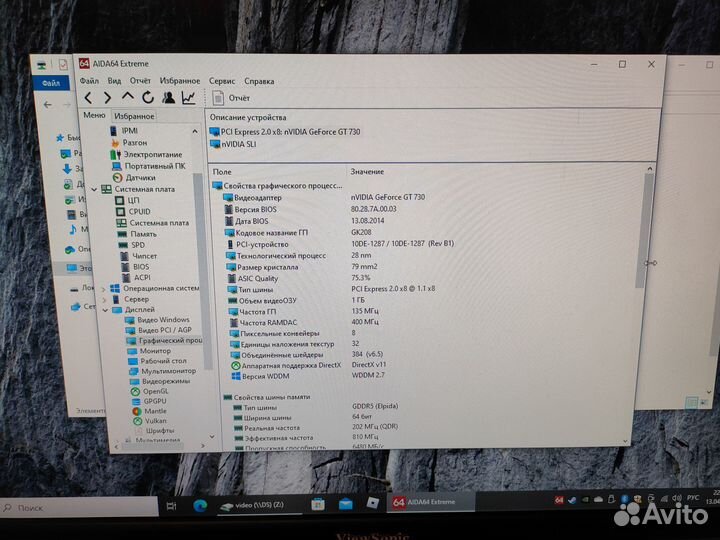
Task: Select Портативный ПК tree item
Action: (149, 166)
